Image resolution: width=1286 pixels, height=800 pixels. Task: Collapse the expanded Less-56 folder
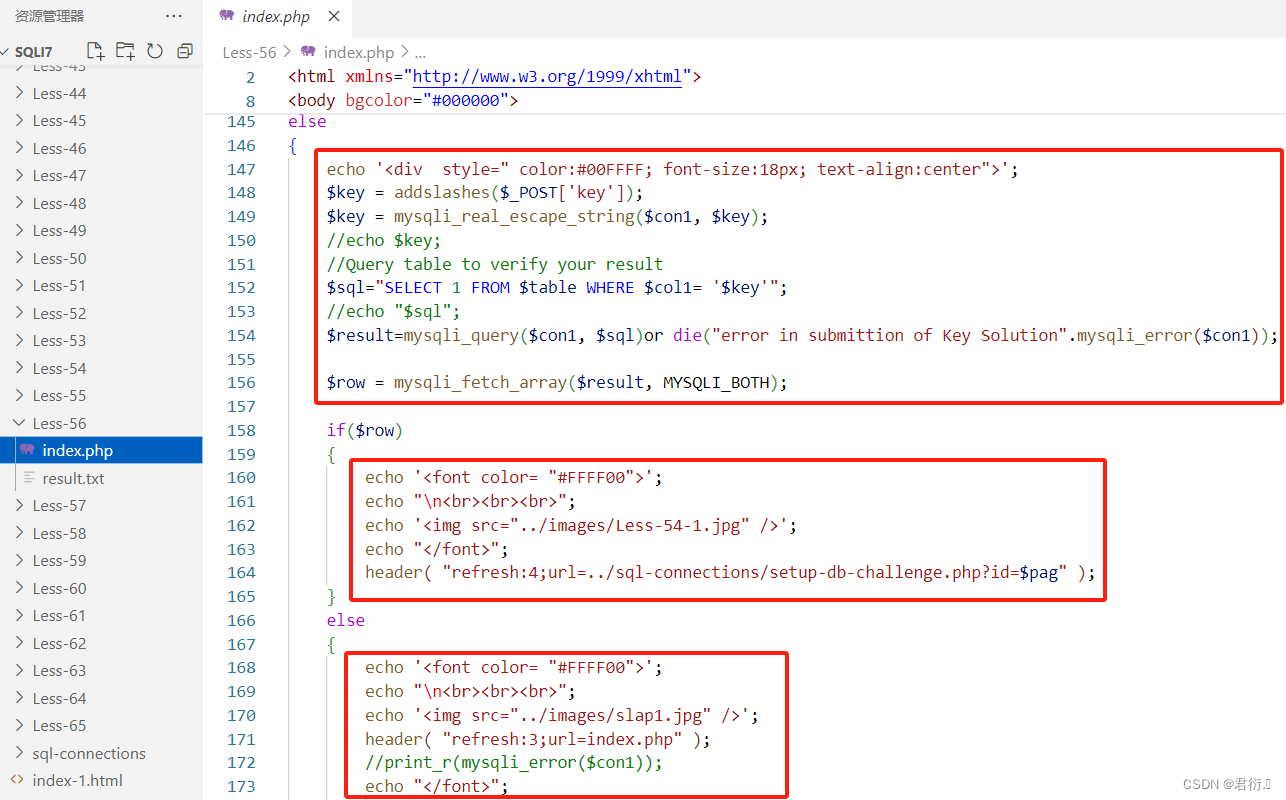tap(101, 423)
